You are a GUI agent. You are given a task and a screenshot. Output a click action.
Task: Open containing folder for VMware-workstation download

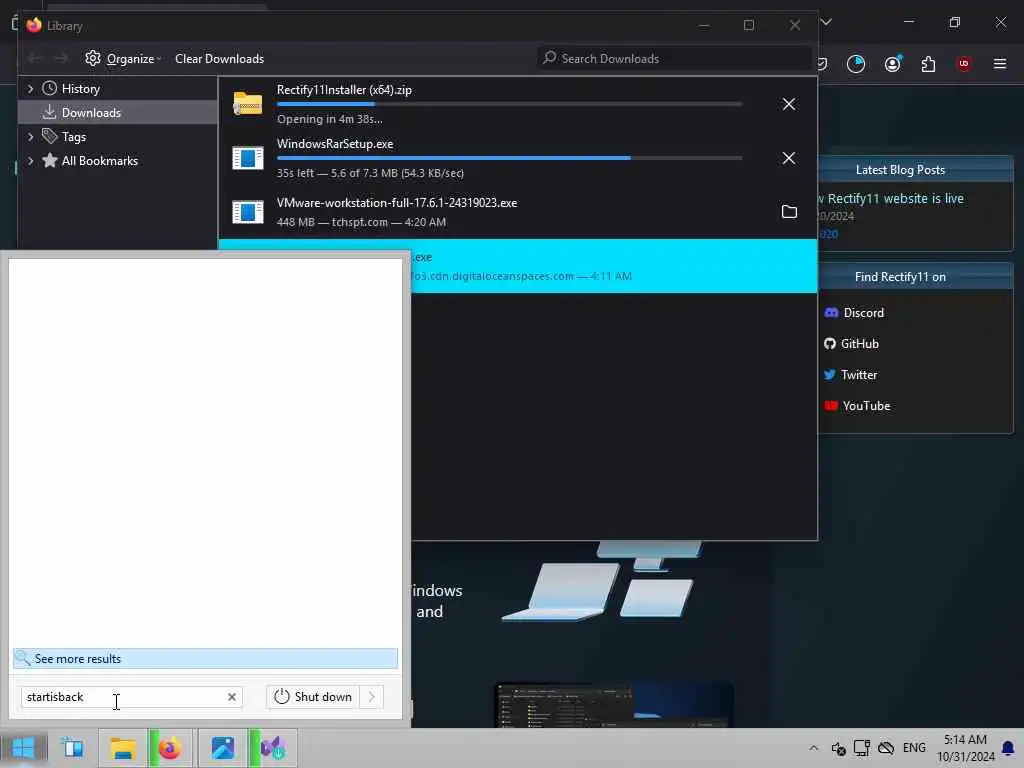click(x=789, y=212)
